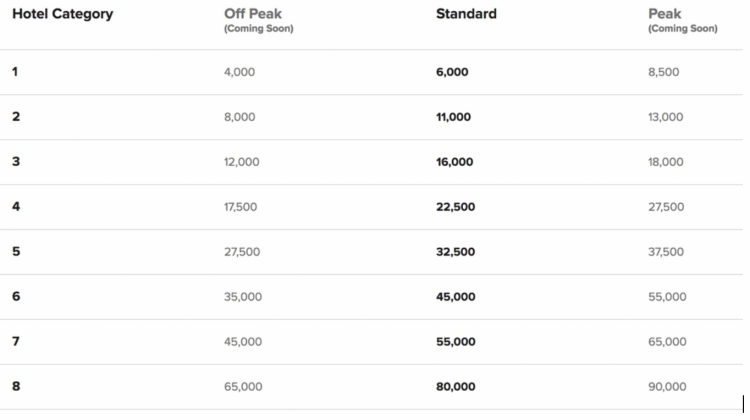The height and width of the screenshot is (420, 750).
Task: Click the 4,000 Off Peak value
Action: pyautogui.click(x=239, y=72)
